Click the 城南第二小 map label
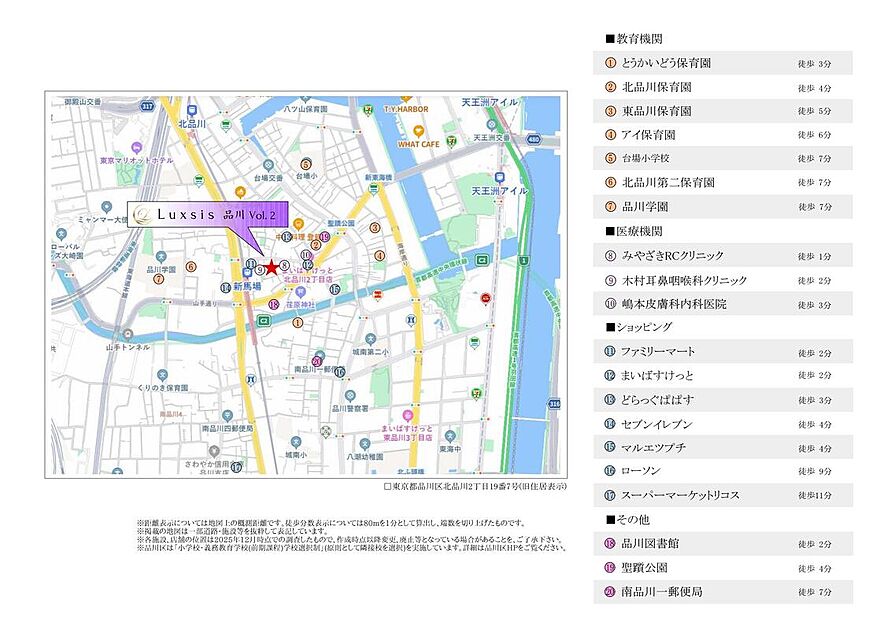891x630 pixels. coord(370,352)
